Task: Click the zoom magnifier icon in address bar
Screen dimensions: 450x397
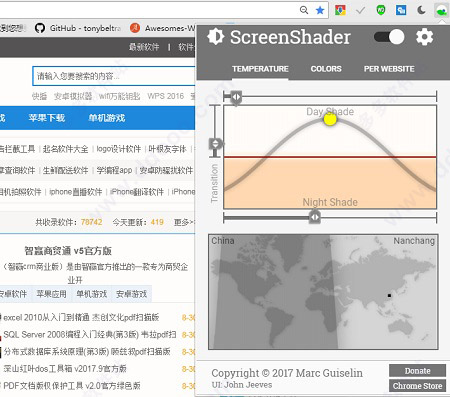Action: 304,10
